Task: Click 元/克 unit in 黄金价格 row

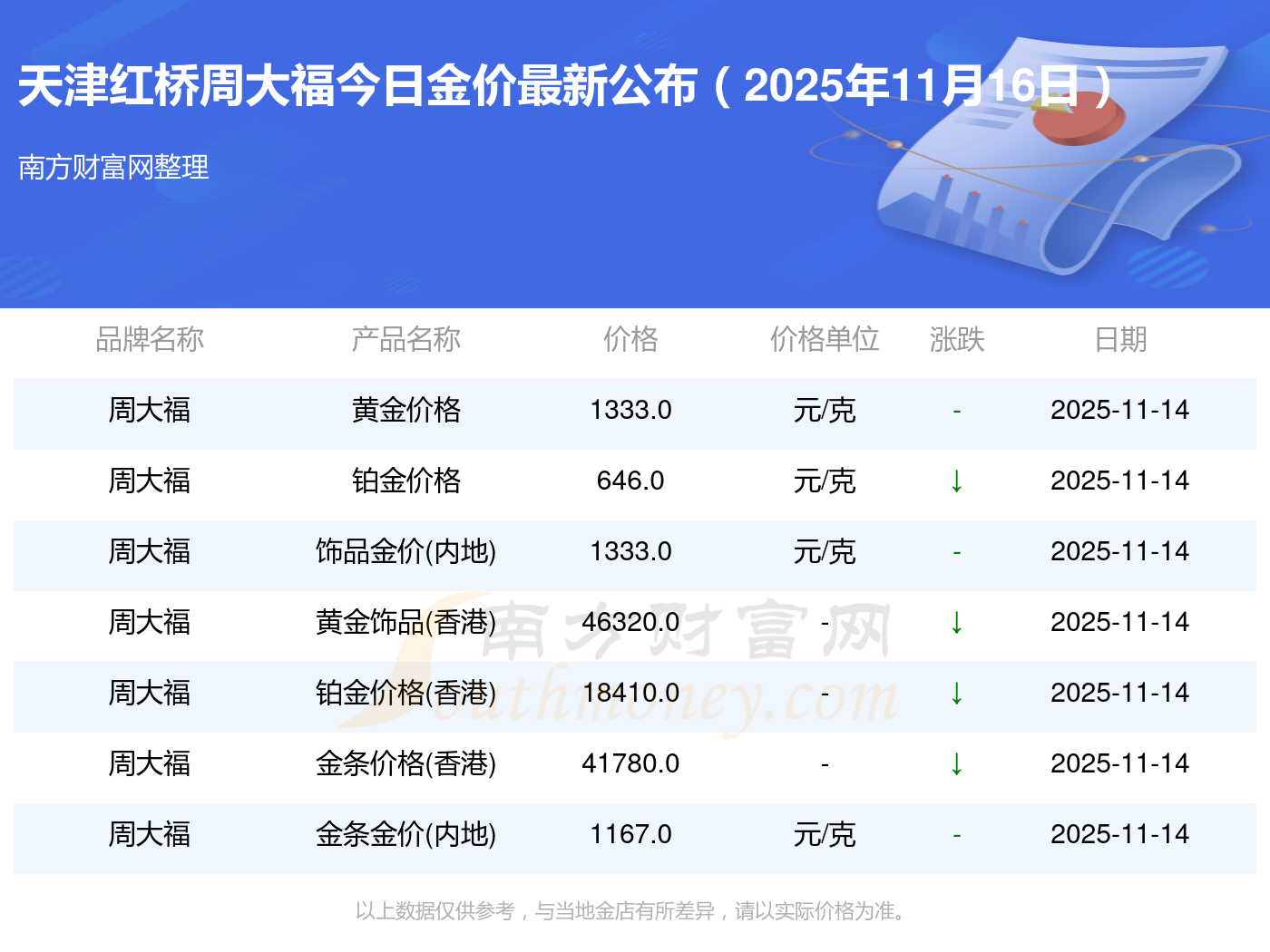Action: coord(825,410)
